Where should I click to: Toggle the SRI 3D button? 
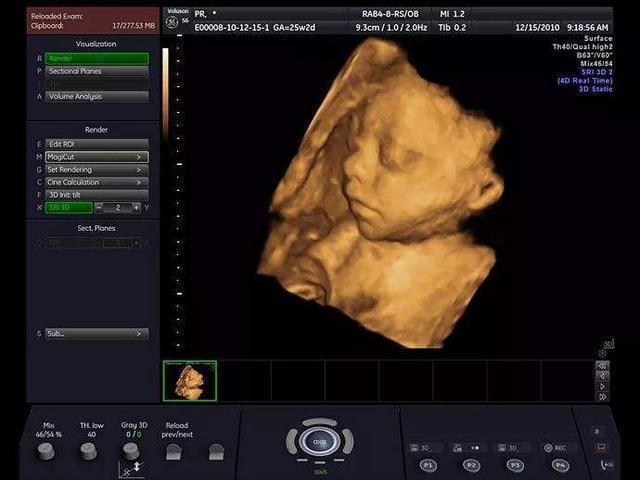[x=68, y=207]
